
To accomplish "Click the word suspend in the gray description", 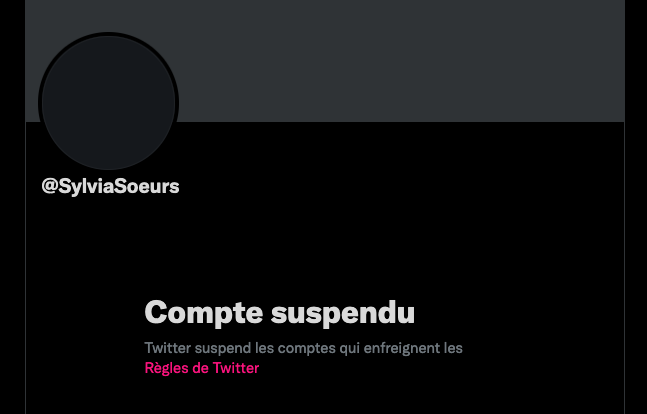I will point(223,349).
